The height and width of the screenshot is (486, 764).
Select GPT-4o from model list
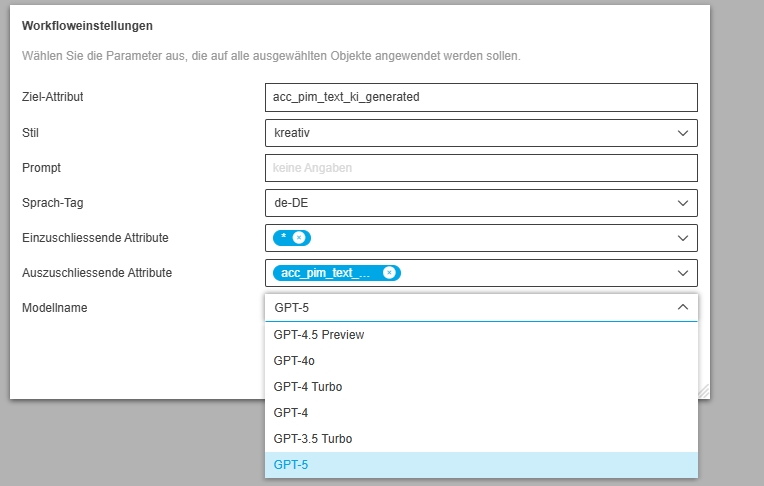tap(481, 361)
